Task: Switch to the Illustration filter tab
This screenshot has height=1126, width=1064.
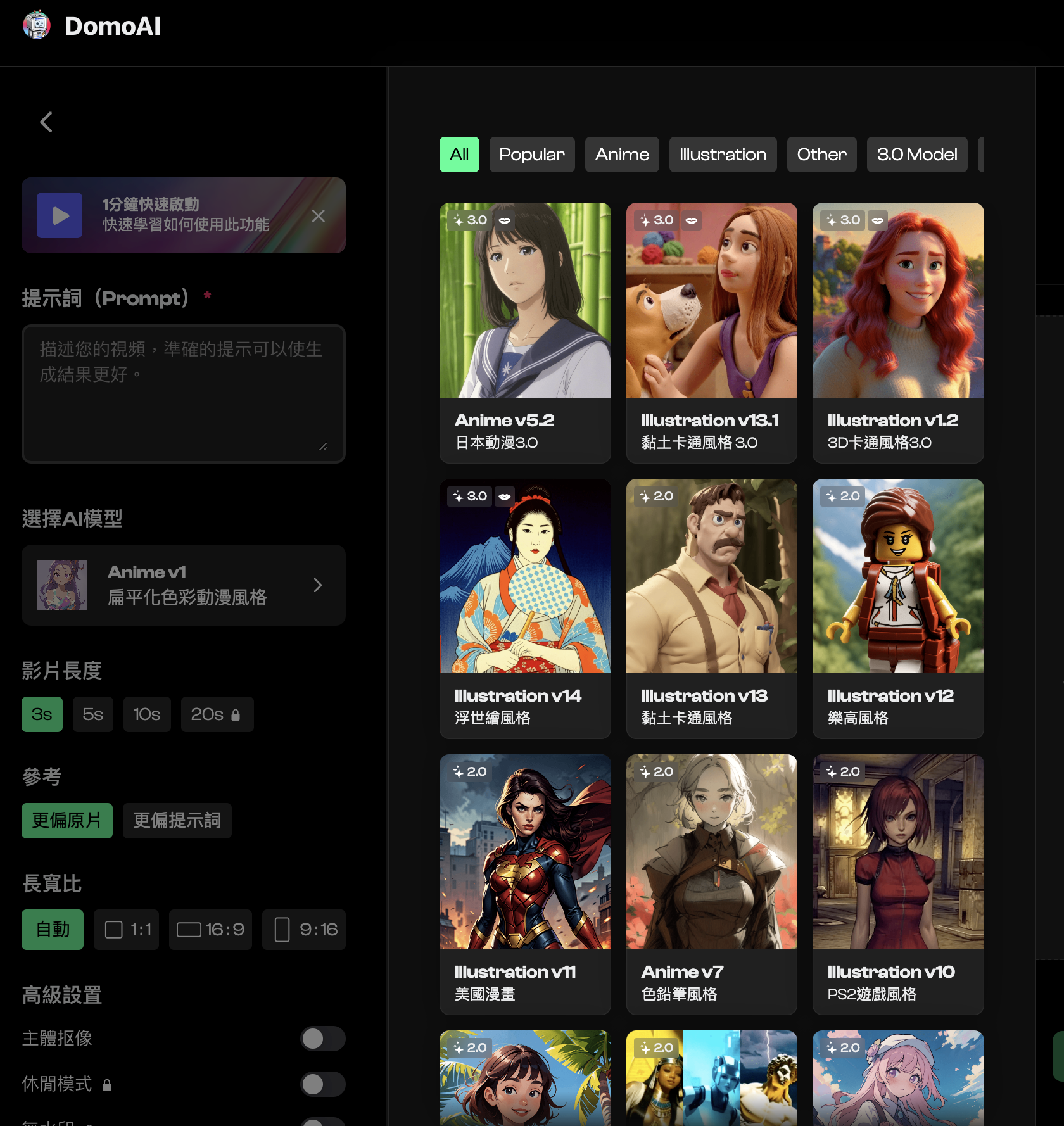Action: pyautogui.click(x=723, y=155)
